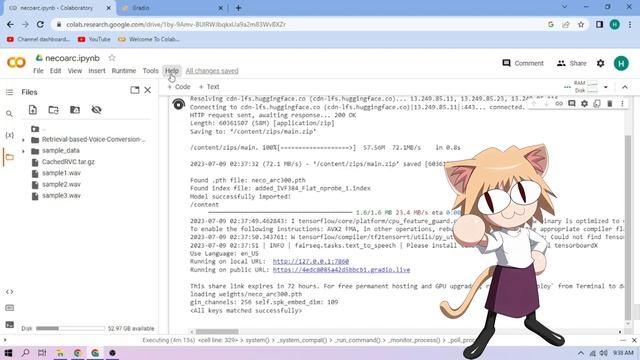Click the Share button

[x=571, y=63]
